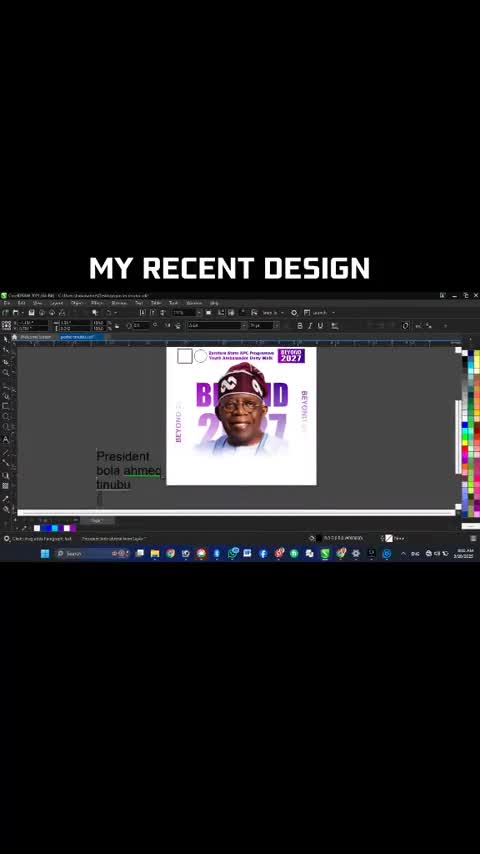Pick the purple swatch in document palette
Screen dimensions: 480x854
(73, 528)
